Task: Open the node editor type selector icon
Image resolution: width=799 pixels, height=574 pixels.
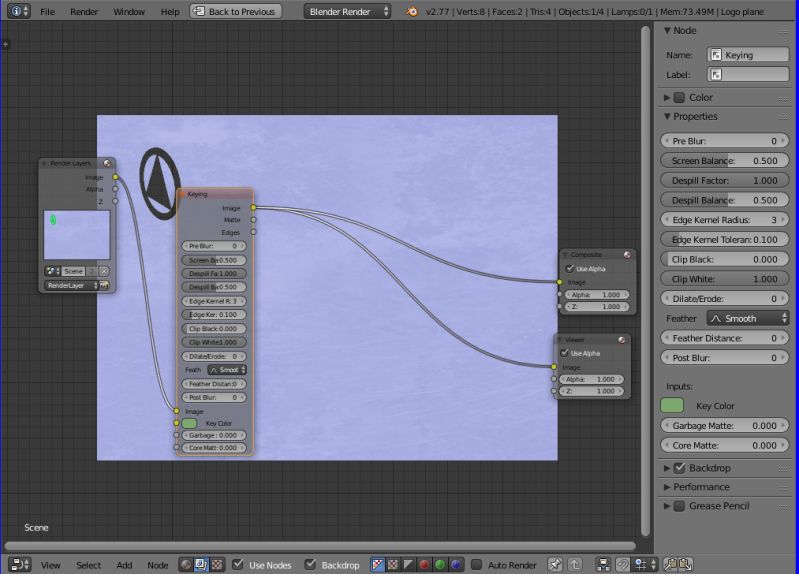Action: point(20,564)
